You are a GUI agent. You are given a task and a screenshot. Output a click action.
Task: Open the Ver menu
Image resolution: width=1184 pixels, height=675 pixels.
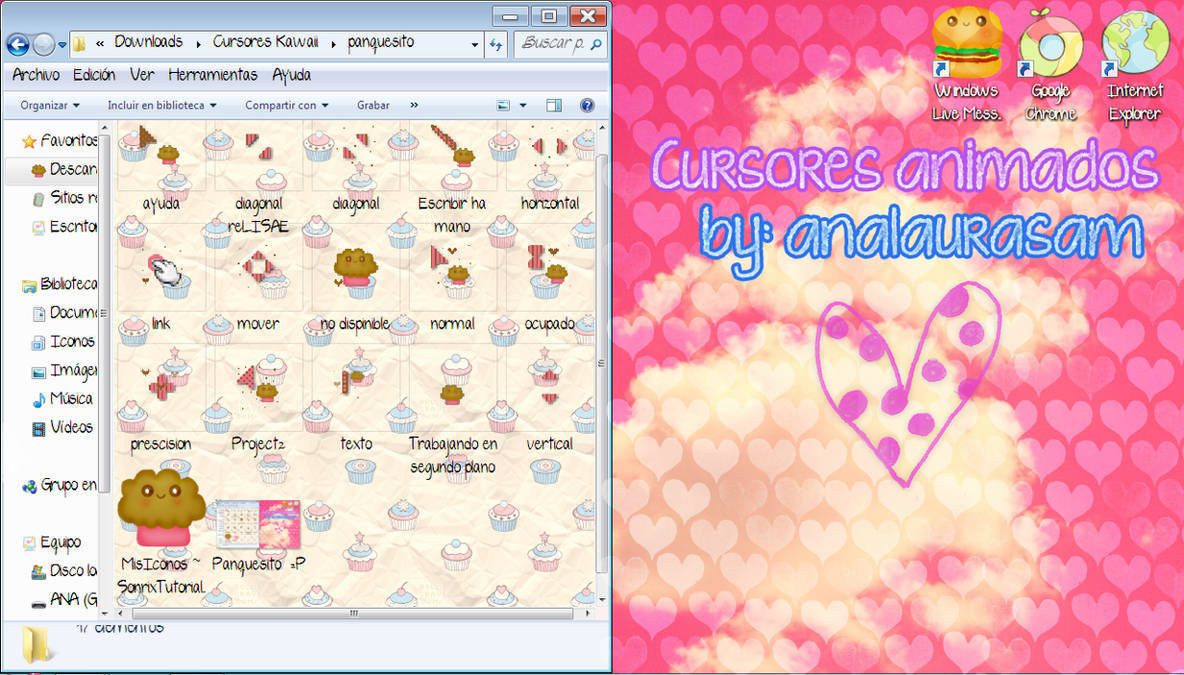coord(142,75)
